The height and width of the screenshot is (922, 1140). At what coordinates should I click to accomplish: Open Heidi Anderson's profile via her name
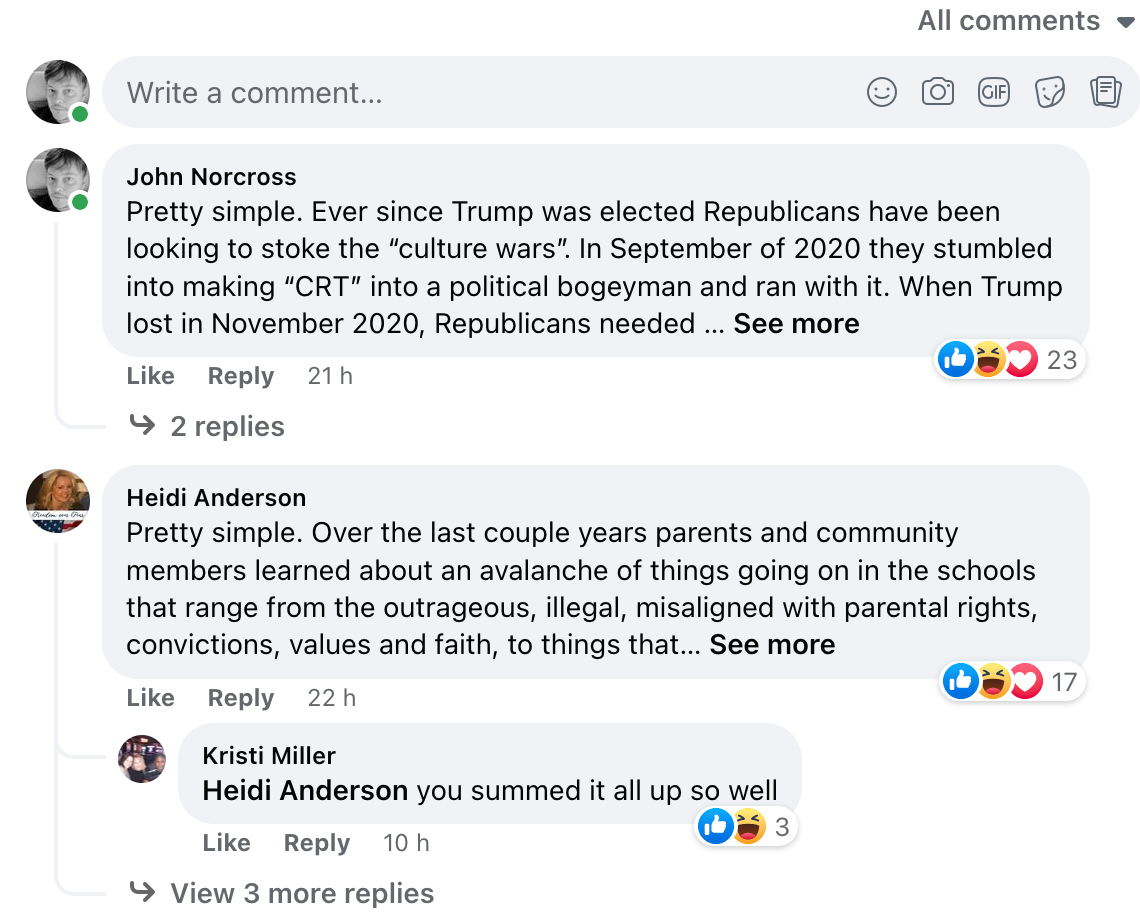[x=216, y=497]
